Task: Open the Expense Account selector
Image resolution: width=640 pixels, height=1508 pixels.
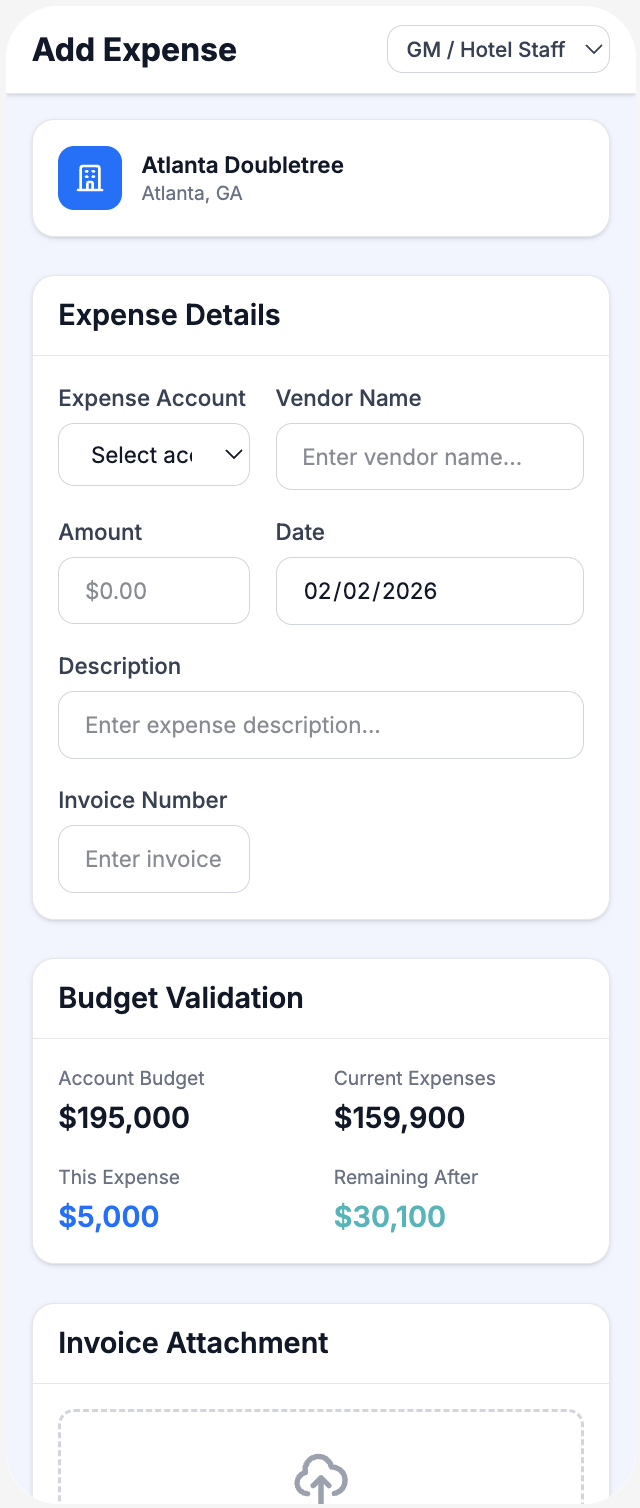Action: (153, 454)
